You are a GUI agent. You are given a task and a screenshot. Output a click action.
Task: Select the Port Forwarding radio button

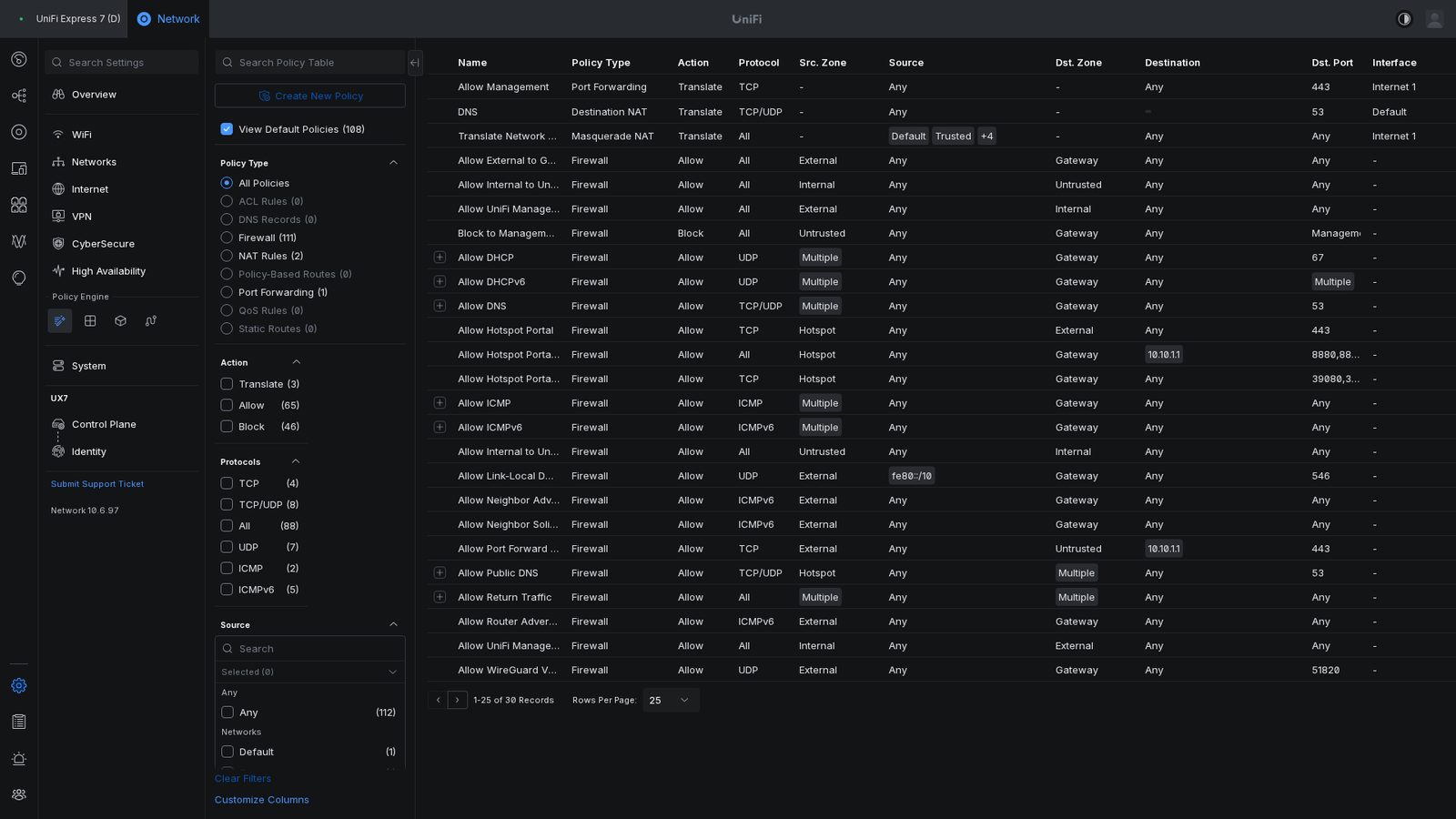click(227, 292)
